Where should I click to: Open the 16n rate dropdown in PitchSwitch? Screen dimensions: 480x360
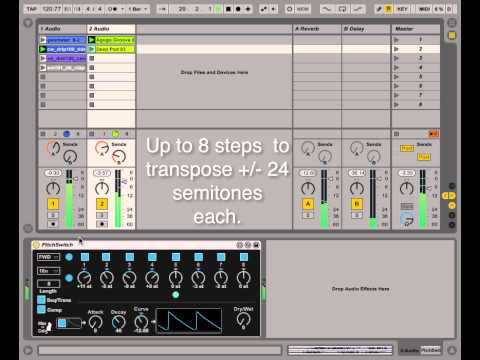coord(49,271)
